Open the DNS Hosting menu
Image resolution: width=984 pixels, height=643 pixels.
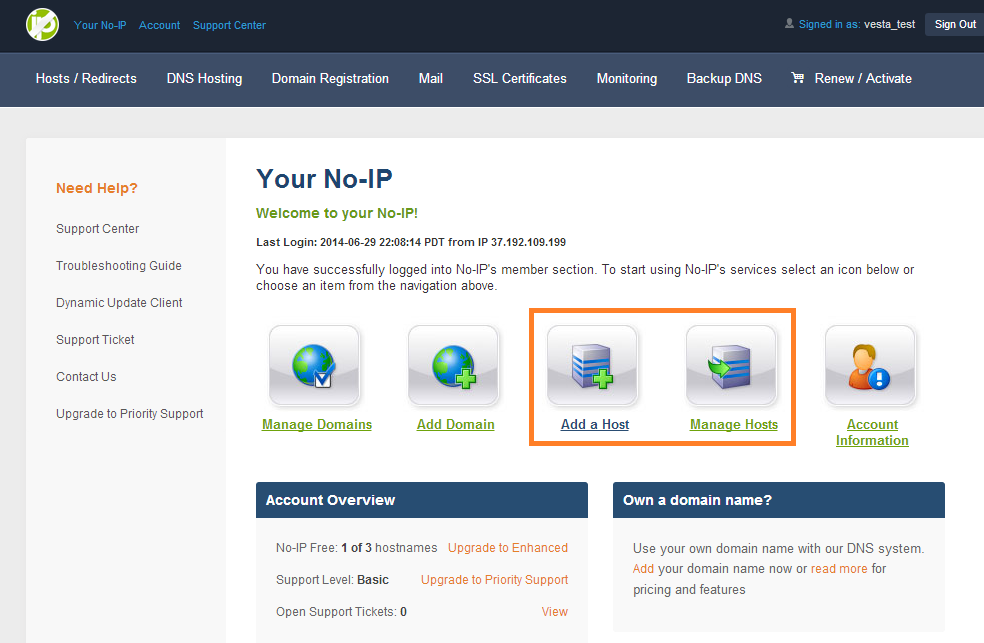204,78
